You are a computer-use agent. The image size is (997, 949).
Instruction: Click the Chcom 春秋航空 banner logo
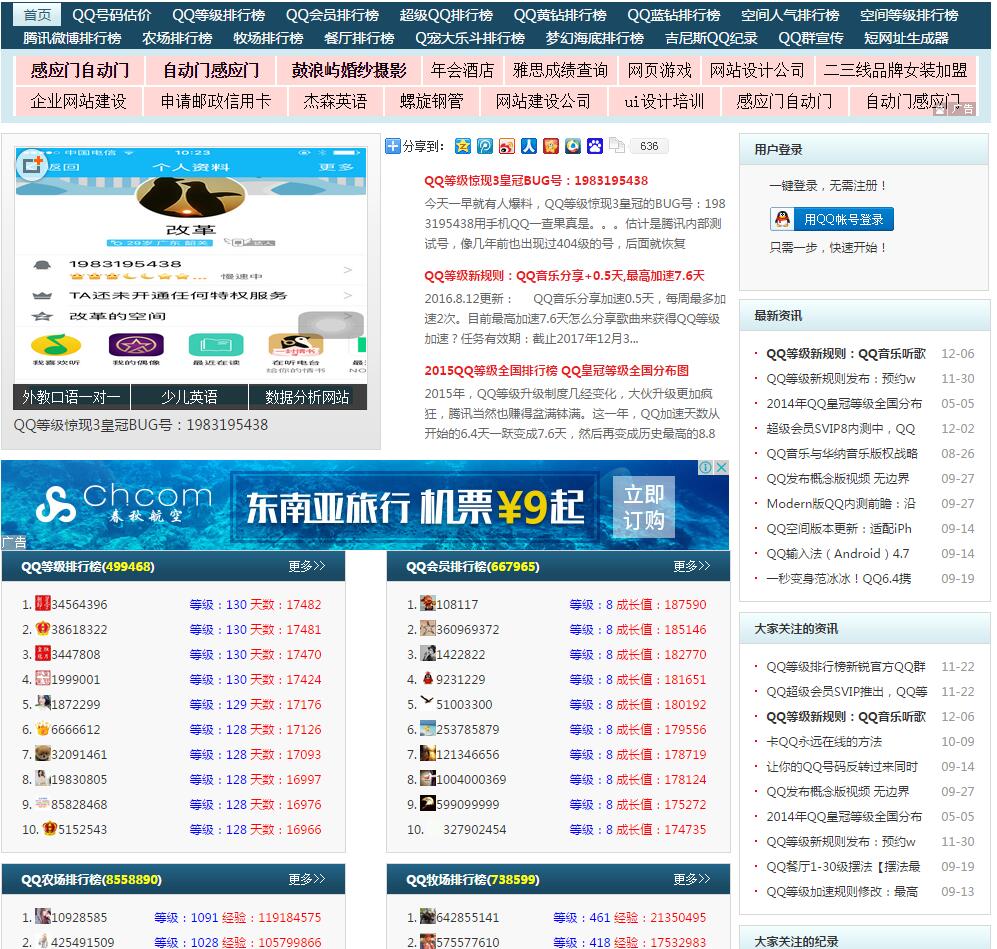pyautogui.click(x=124, y=505)
